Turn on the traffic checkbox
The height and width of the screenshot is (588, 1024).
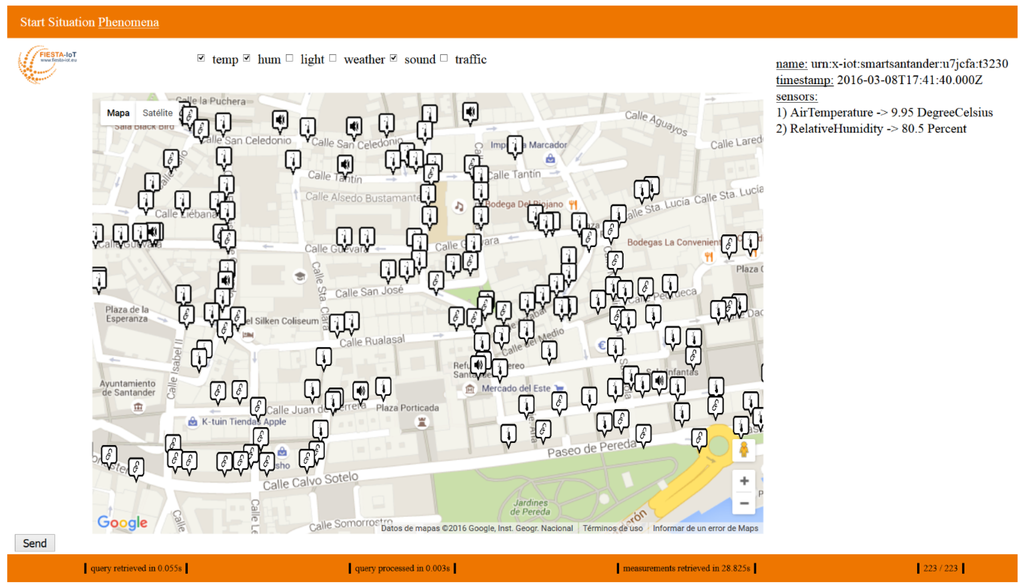444,58
